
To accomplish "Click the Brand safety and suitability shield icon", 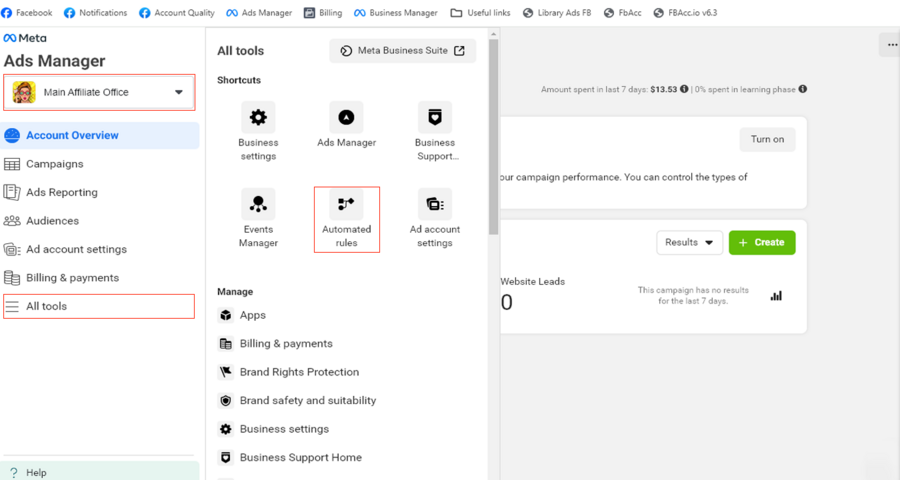I will 226,401.
